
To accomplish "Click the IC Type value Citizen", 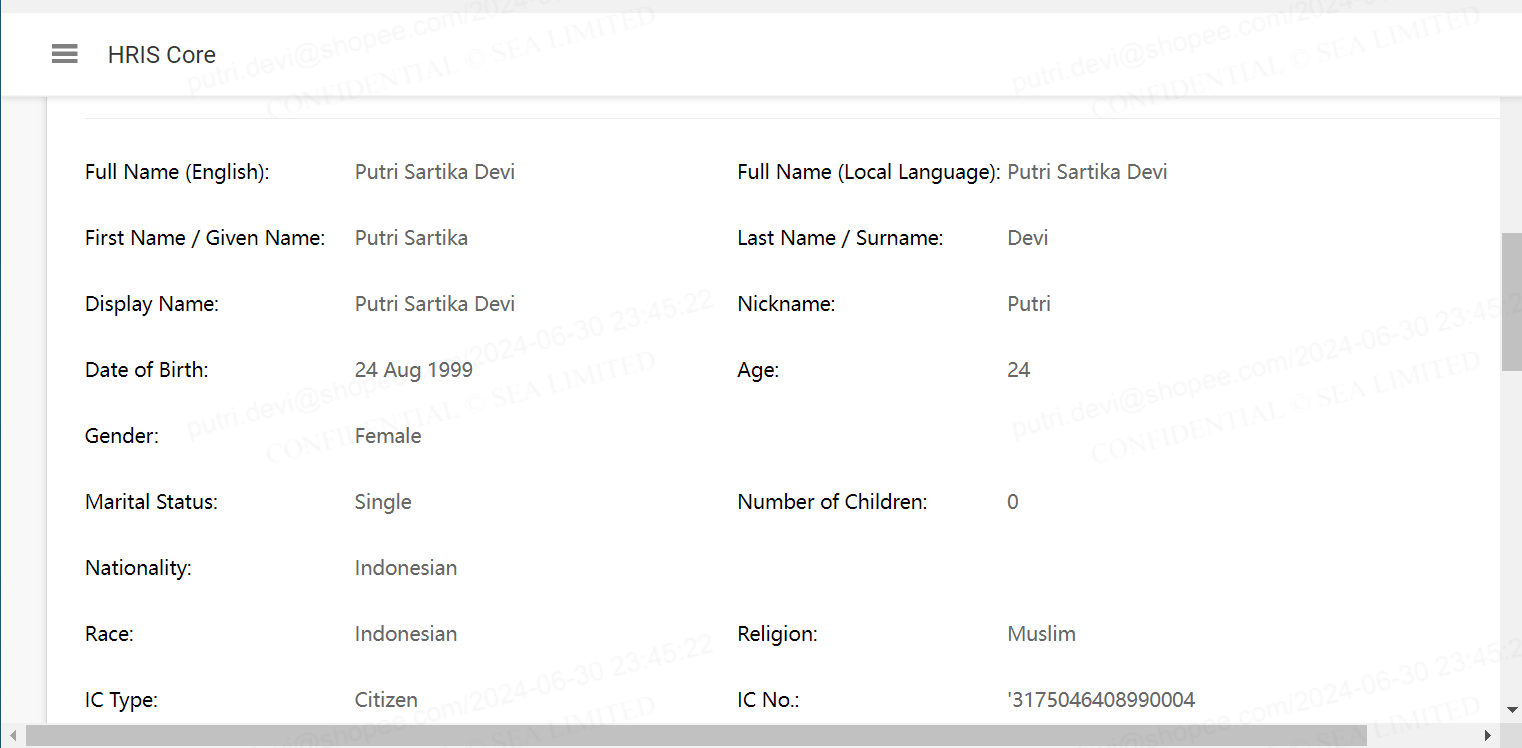I will point(386,700).
